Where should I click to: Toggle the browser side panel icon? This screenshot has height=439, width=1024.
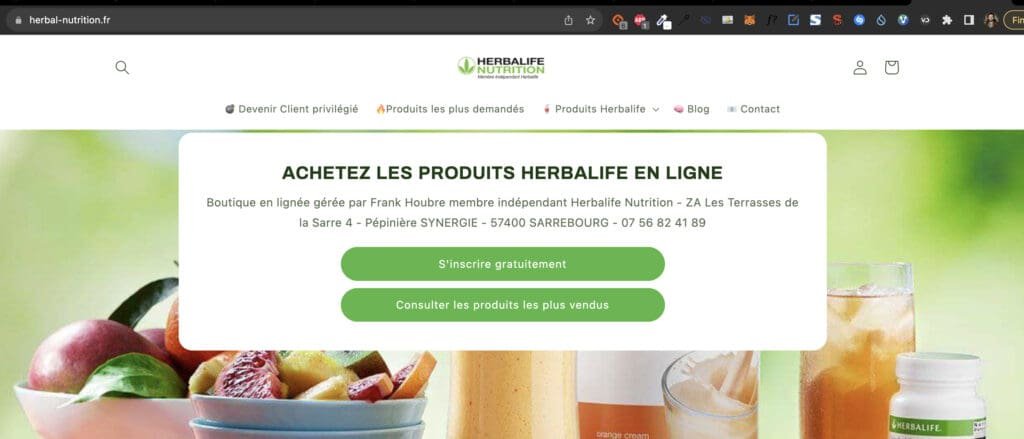tap(968, 20)
